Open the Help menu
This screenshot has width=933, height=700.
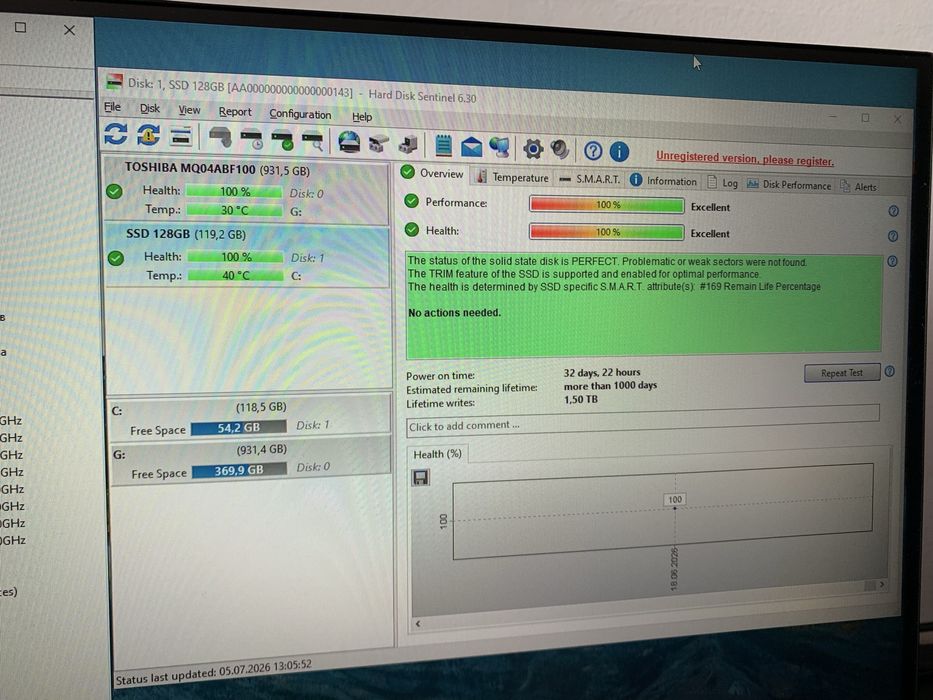point(362,117)
